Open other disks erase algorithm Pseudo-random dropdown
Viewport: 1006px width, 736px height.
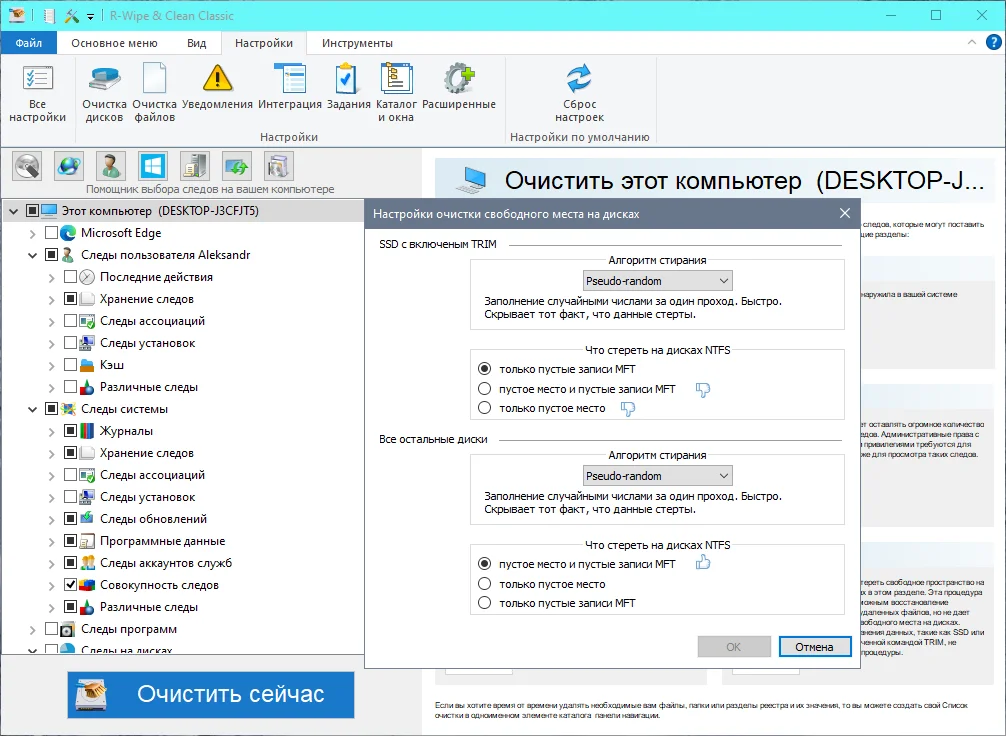tap(658, 476)
